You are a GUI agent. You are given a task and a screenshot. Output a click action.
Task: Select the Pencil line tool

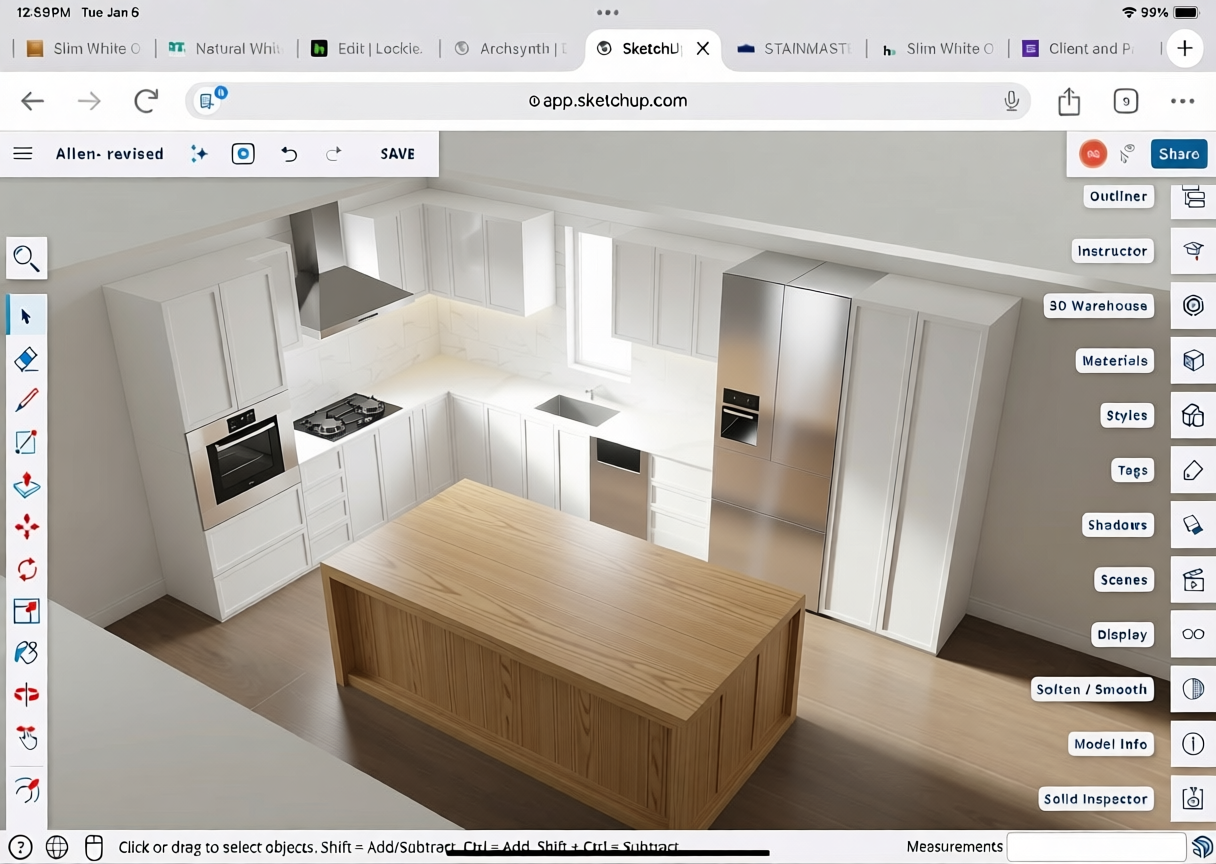pyautogui.click(x=27, y=401)
